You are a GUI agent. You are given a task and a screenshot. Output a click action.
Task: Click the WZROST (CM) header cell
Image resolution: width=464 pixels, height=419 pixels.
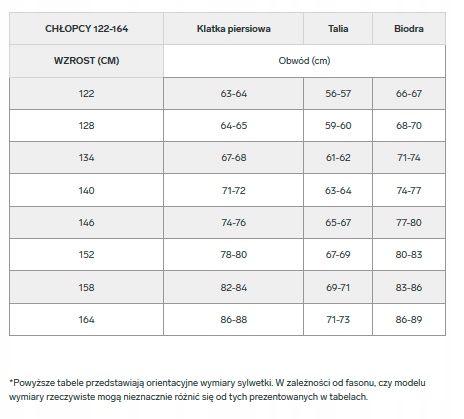pyautogui.click(x=87, y=61)
